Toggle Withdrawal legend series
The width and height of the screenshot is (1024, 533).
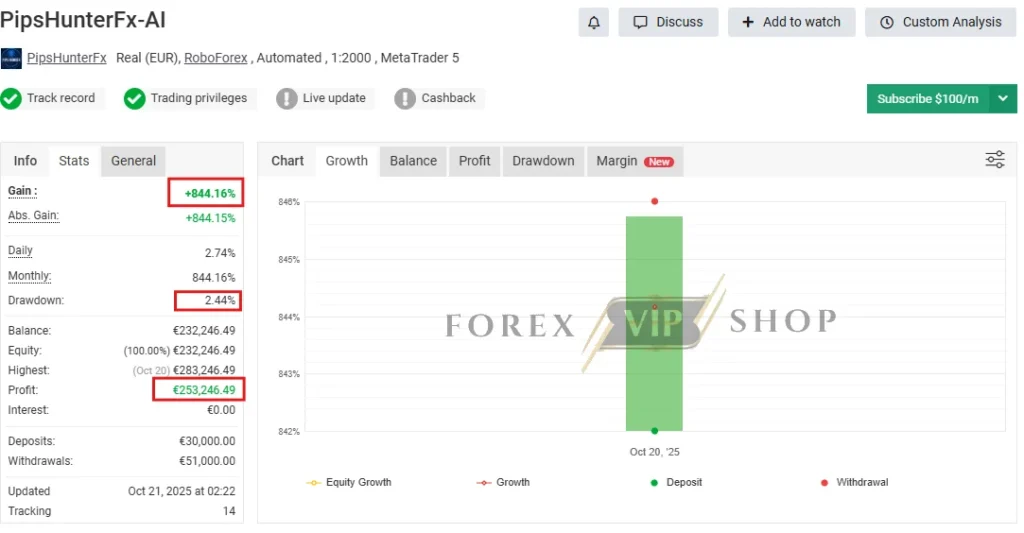pos(854,482)
